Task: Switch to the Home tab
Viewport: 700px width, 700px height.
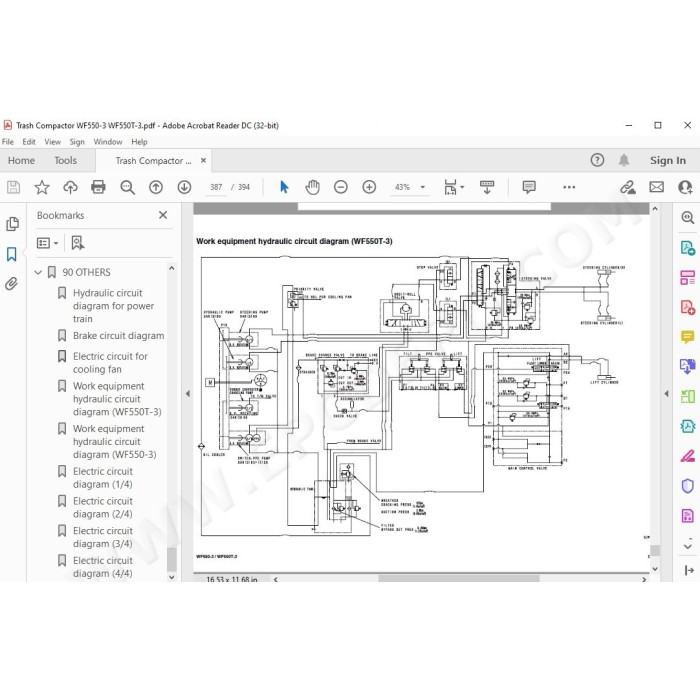Action: click(21, 160)
